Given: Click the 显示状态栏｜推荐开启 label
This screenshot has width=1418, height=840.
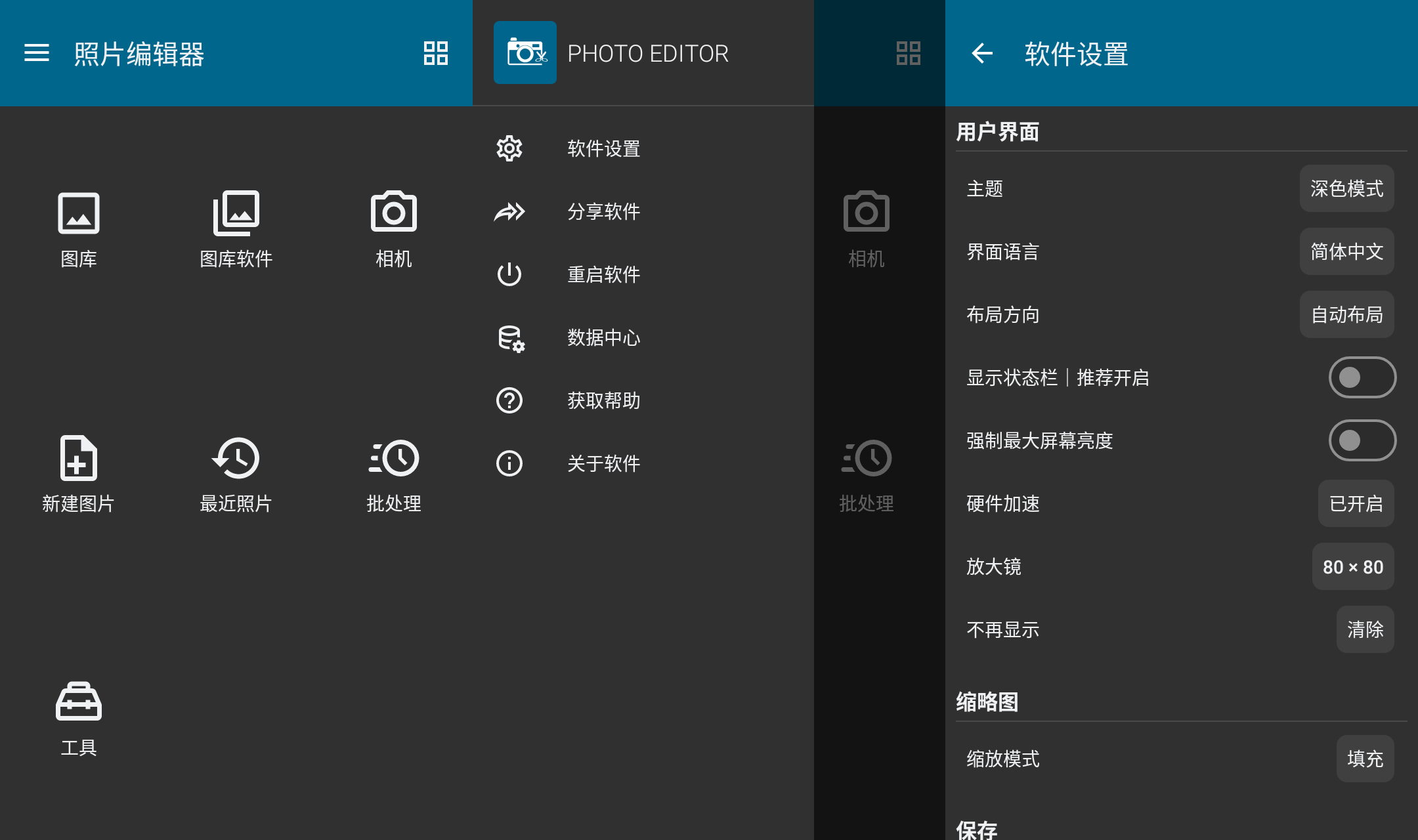Looking at the screenshot, I should click(1058, 378).
